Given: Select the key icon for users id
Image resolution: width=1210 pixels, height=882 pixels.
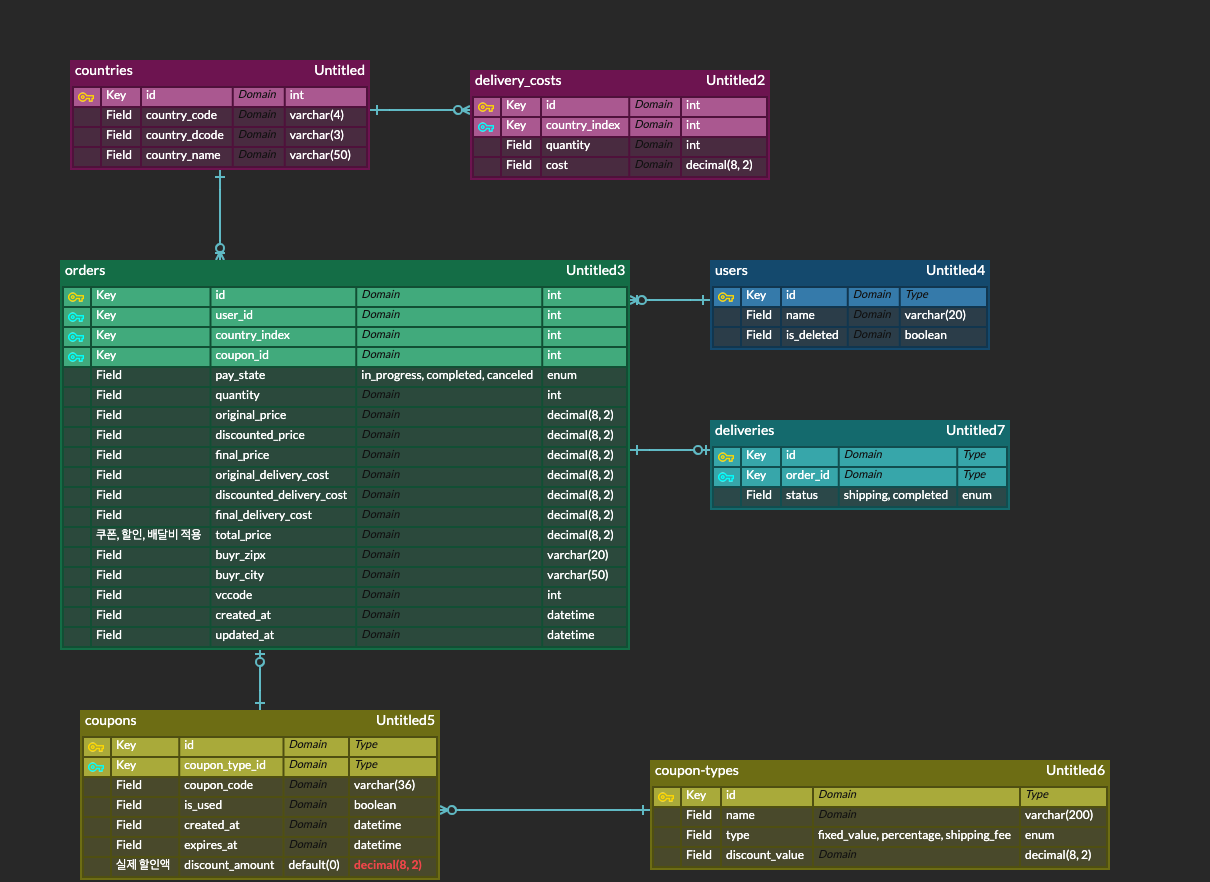Looking at the screenshot, I should click(727, 295).
